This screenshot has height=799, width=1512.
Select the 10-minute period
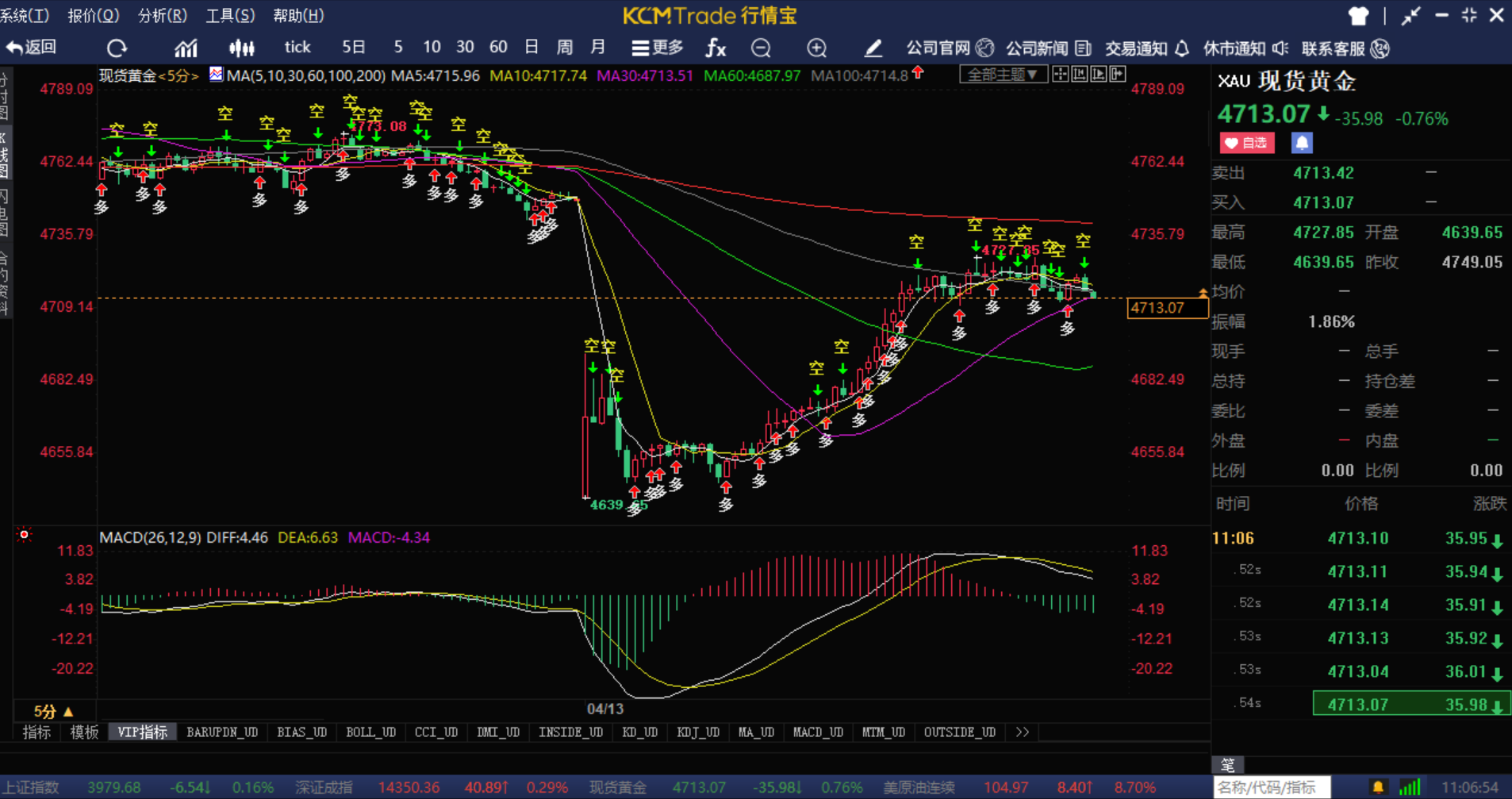432,48
